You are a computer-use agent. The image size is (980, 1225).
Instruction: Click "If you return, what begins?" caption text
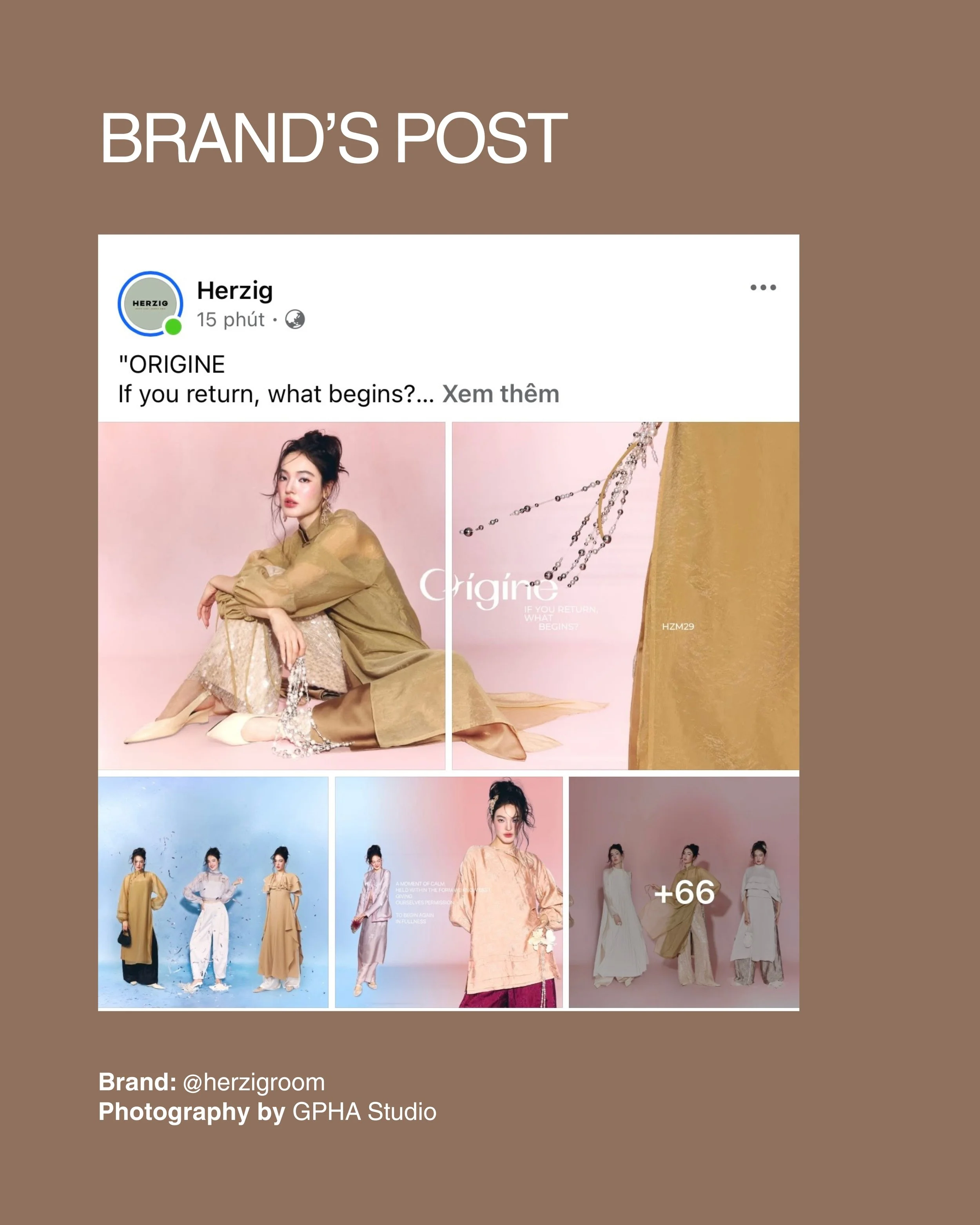276,394
